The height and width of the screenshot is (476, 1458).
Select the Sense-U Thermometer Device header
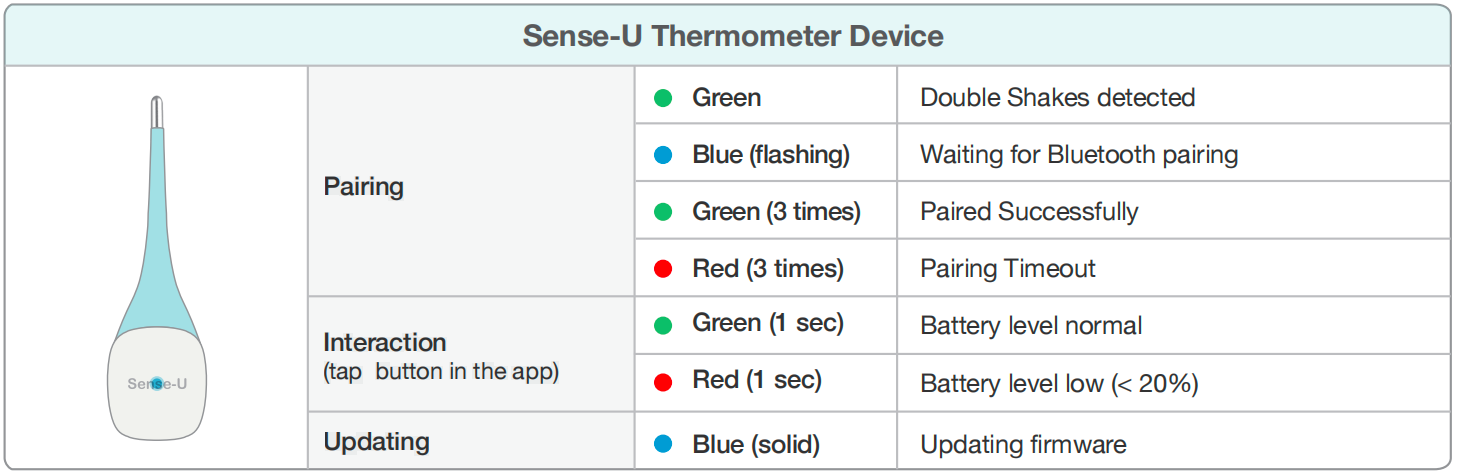(733, 37)
